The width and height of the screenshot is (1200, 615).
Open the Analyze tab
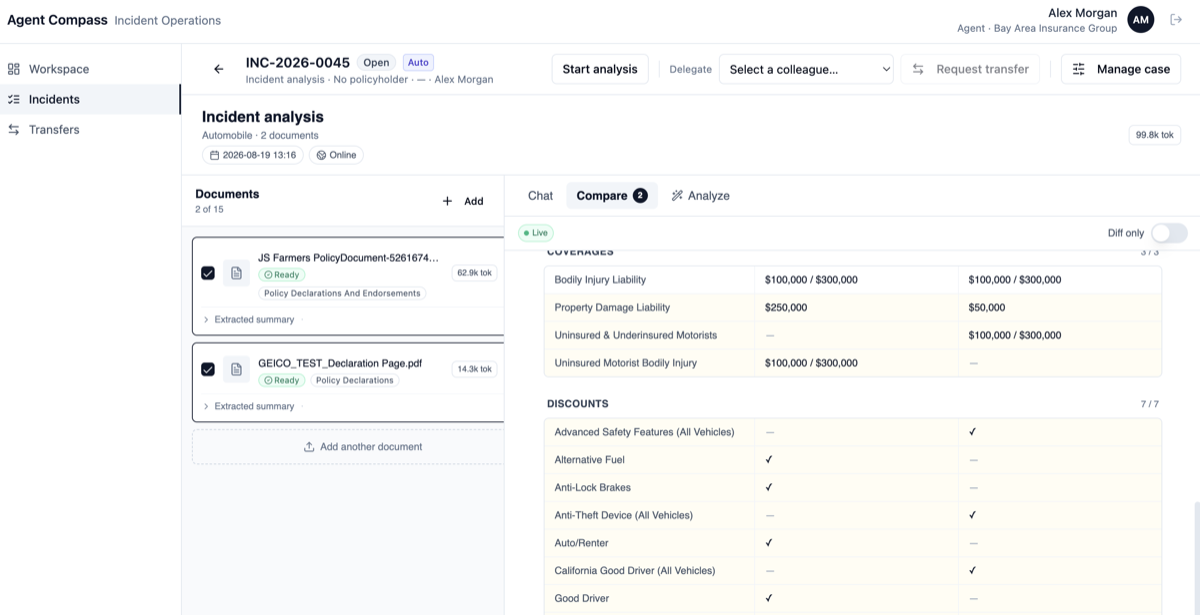tap(700, 196)
